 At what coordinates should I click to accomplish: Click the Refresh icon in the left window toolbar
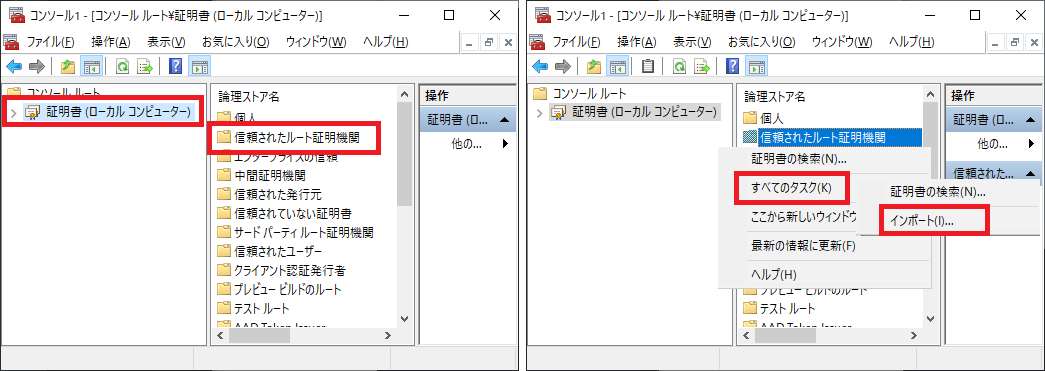coord(122,66)
